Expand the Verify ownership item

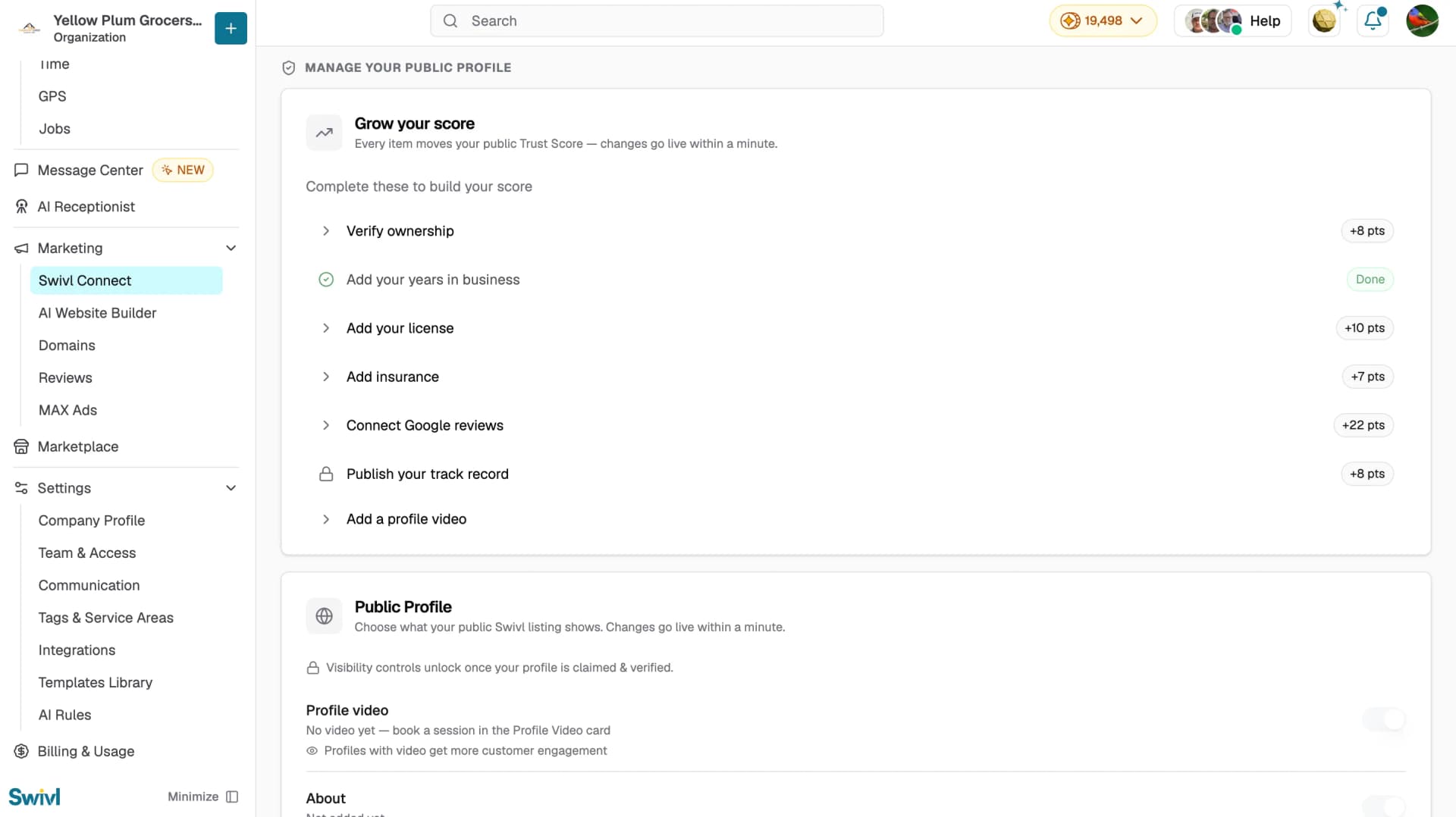(326, 231)
